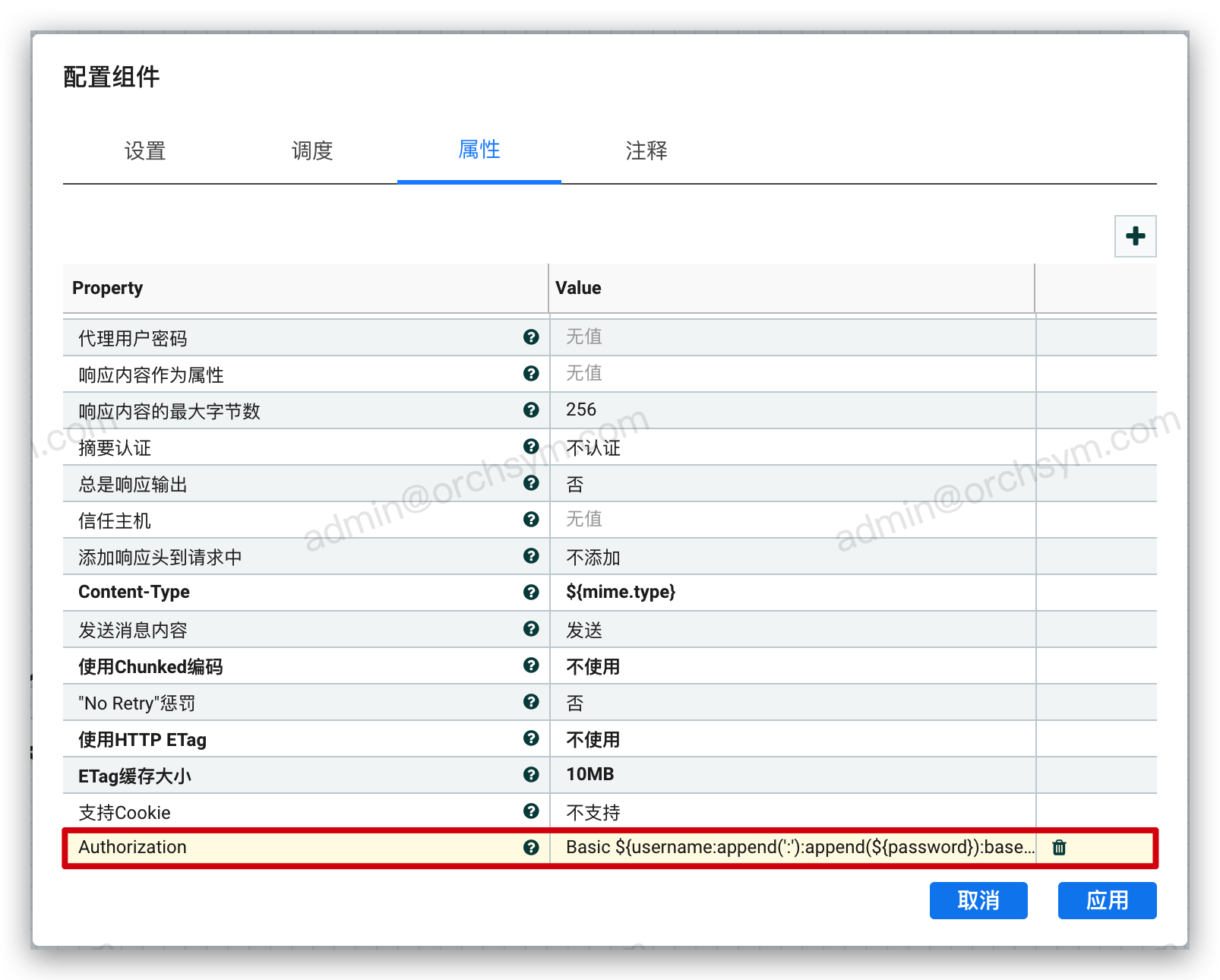Click help icon beside 摘要认证

coord(531,446)
